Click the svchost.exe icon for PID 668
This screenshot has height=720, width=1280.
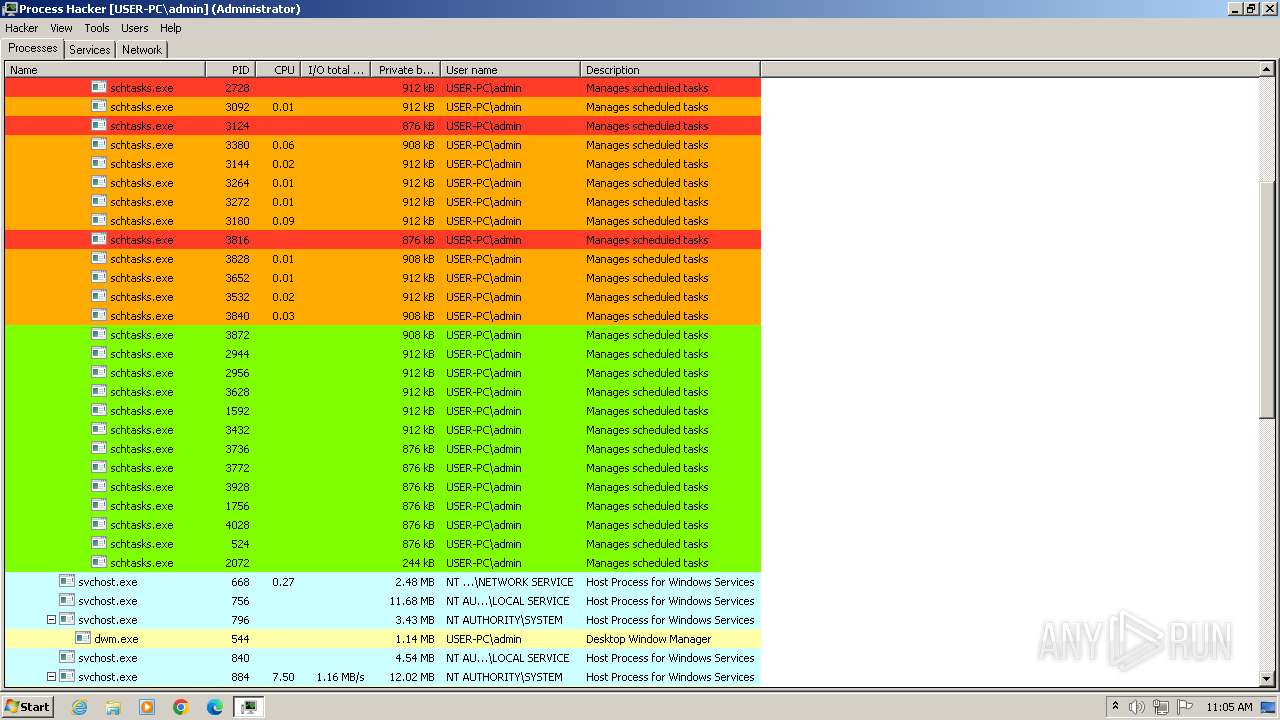(x=67, y=581)
